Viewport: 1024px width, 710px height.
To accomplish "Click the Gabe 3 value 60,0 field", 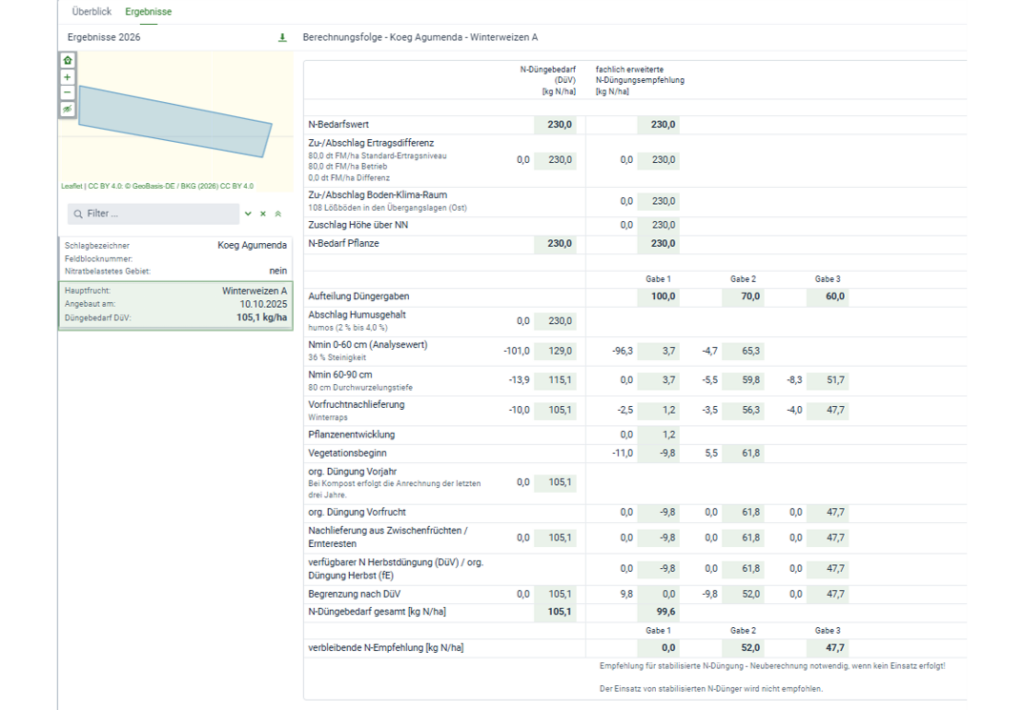I will click(827, 297).
